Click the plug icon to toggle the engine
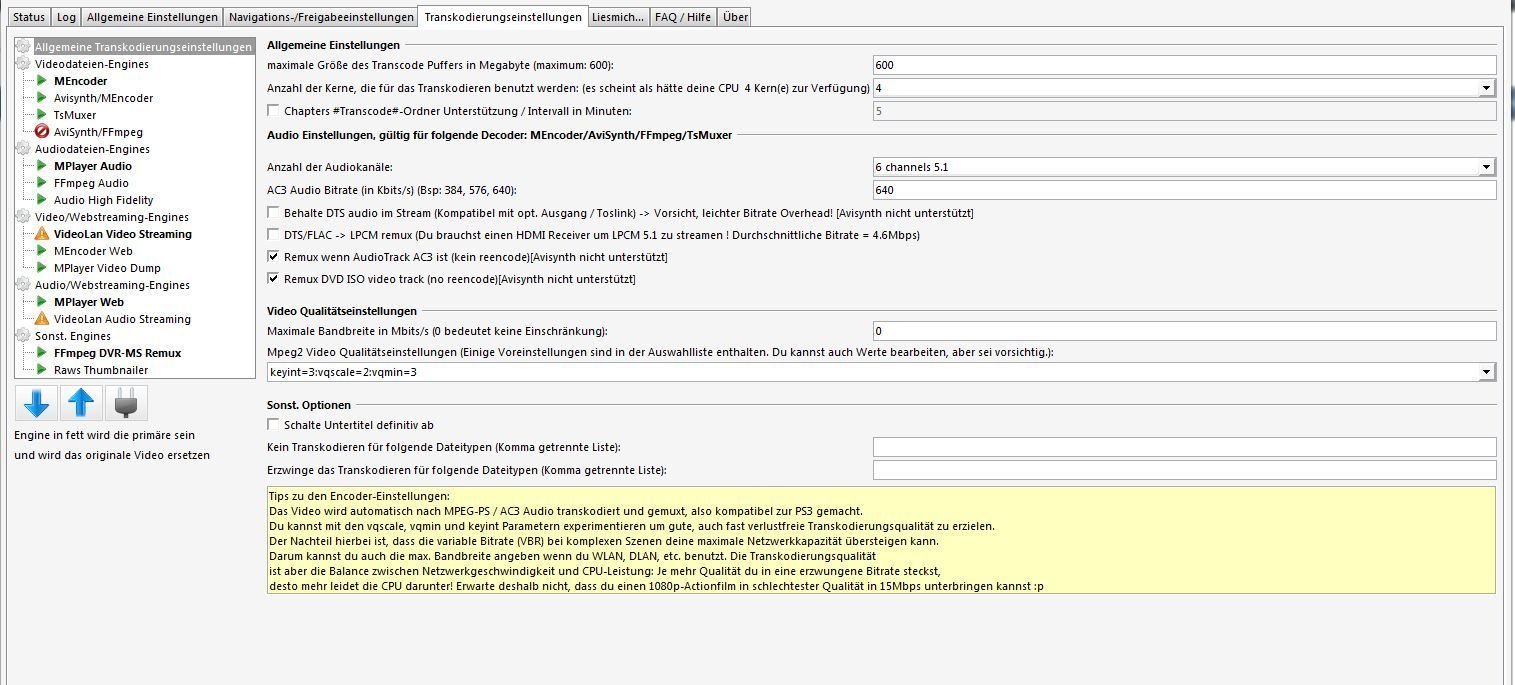1515x685 pixels. [x=127, y=403]
